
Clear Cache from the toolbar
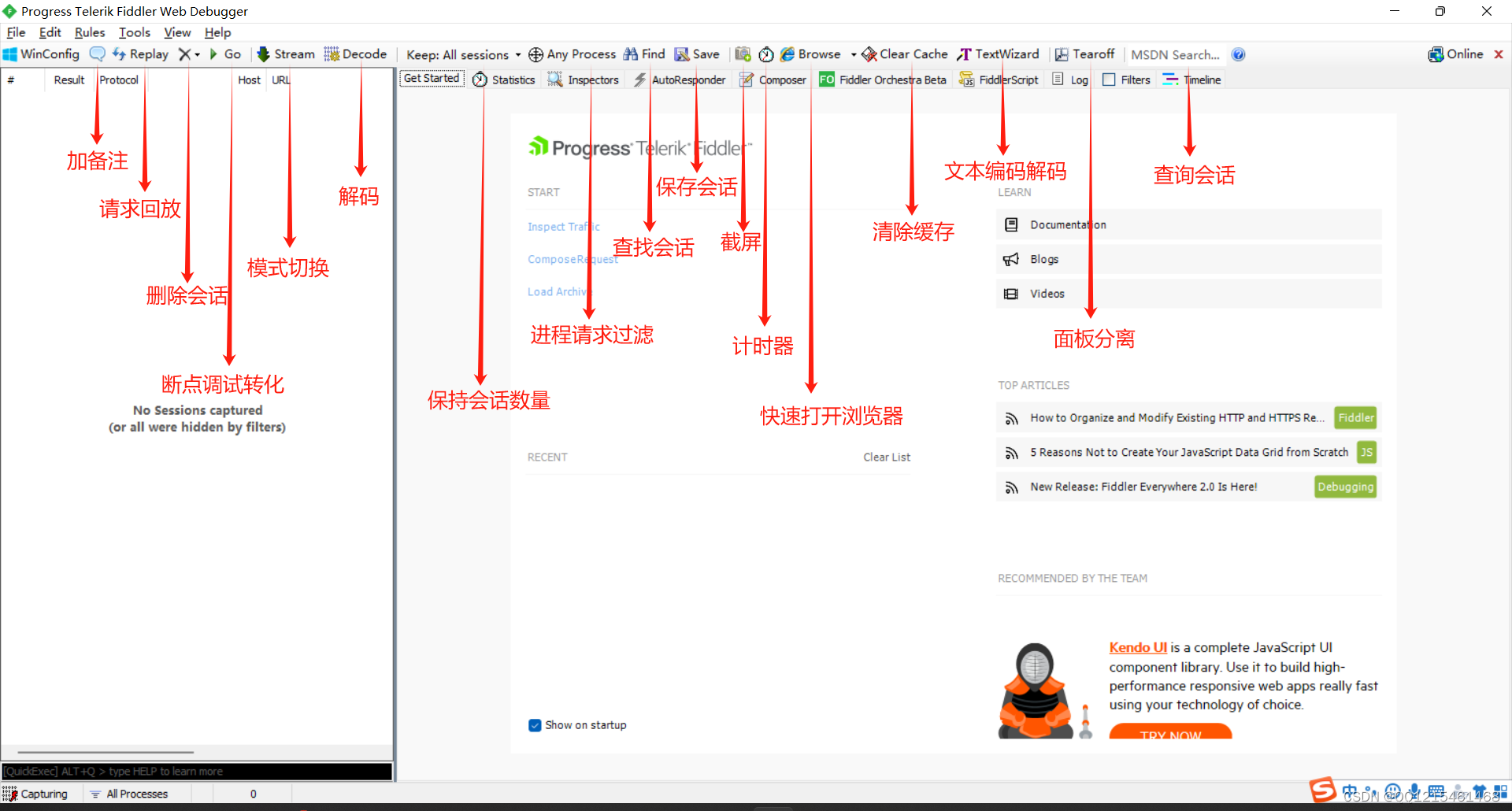click(905, 54)
